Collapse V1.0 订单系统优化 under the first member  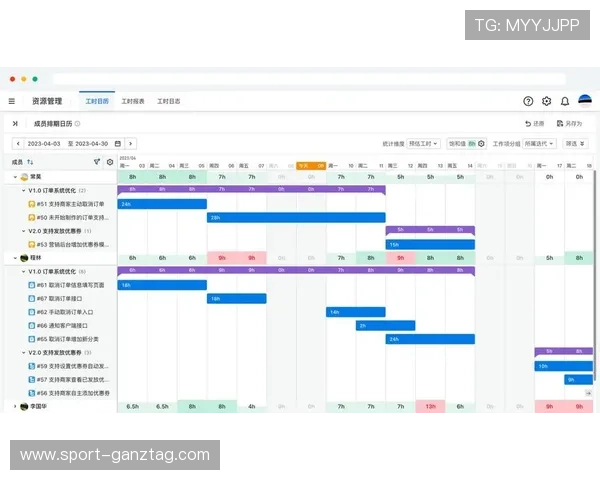pos(23,190)
